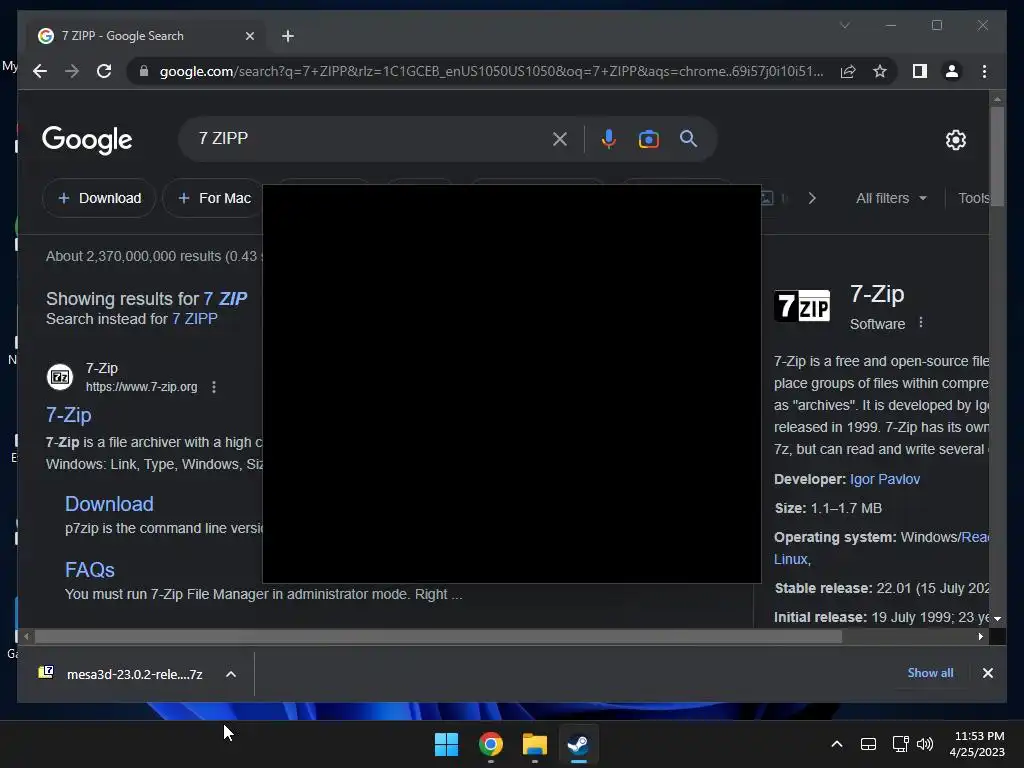The height and width of the screenshot is (768, 1024).
Task: Open Steam from the taskbar
Action: click(578, 744)
